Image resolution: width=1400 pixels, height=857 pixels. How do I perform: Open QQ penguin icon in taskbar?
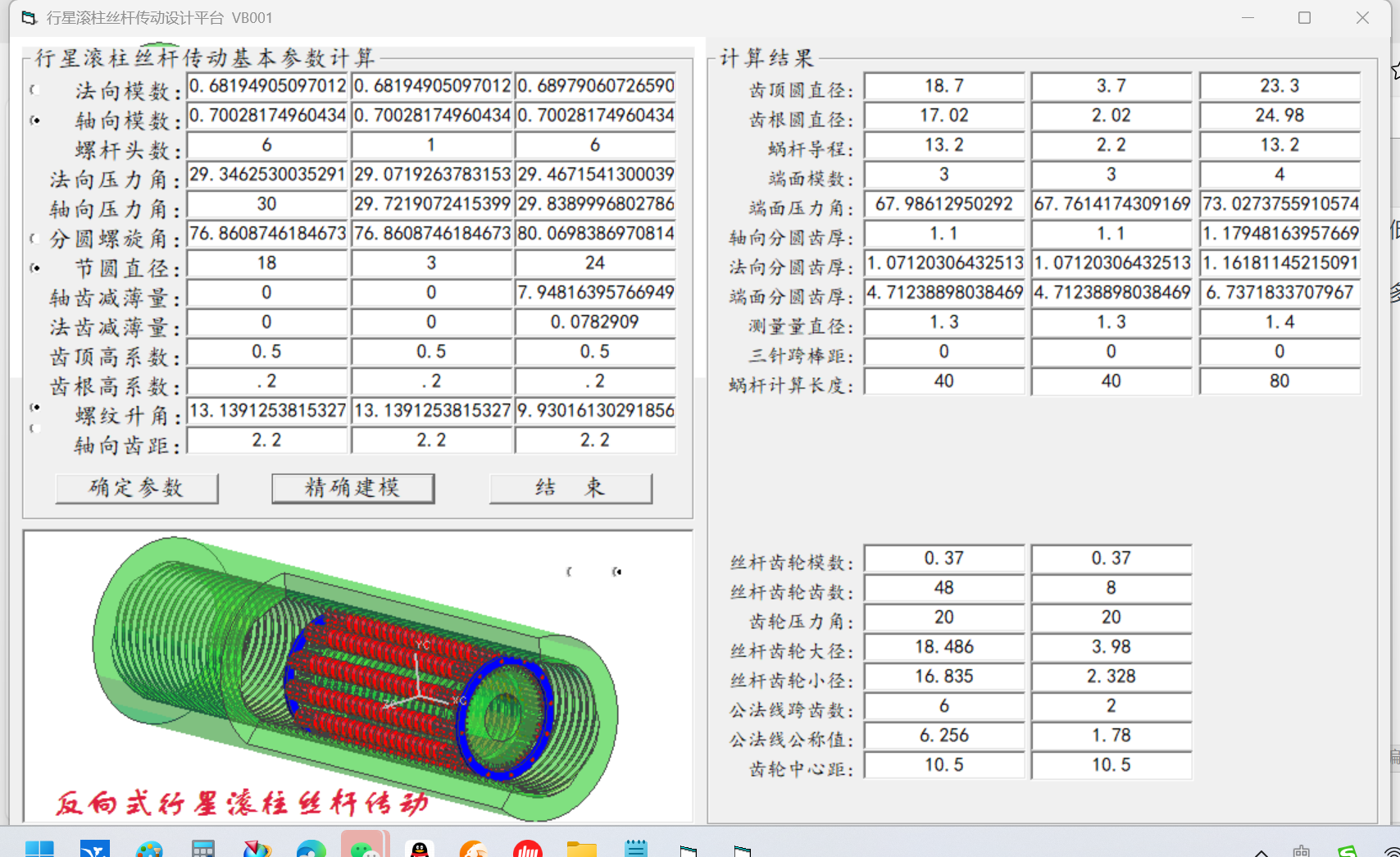420,849
